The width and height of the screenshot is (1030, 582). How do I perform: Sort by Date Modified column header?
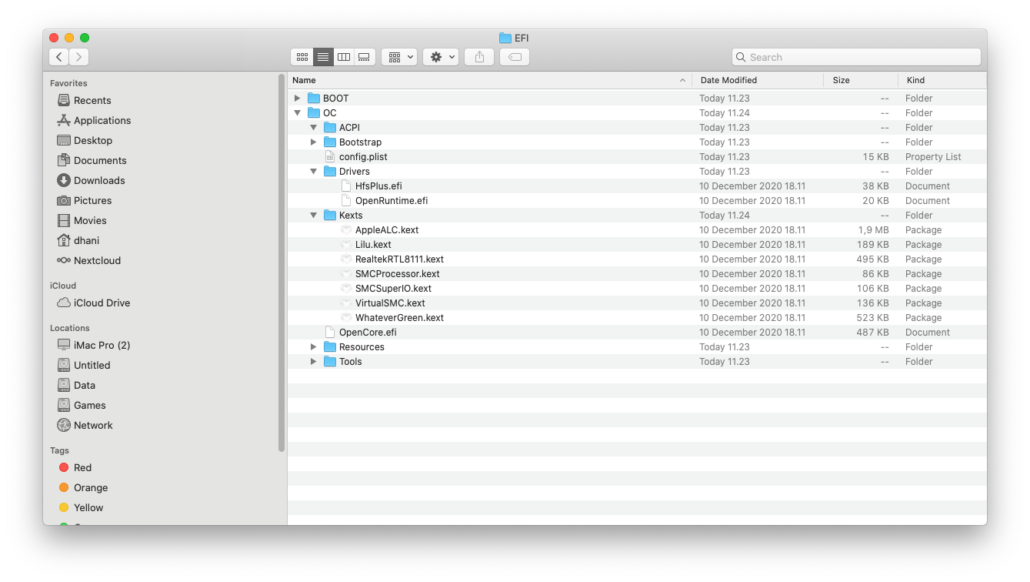tap(729, 80)
